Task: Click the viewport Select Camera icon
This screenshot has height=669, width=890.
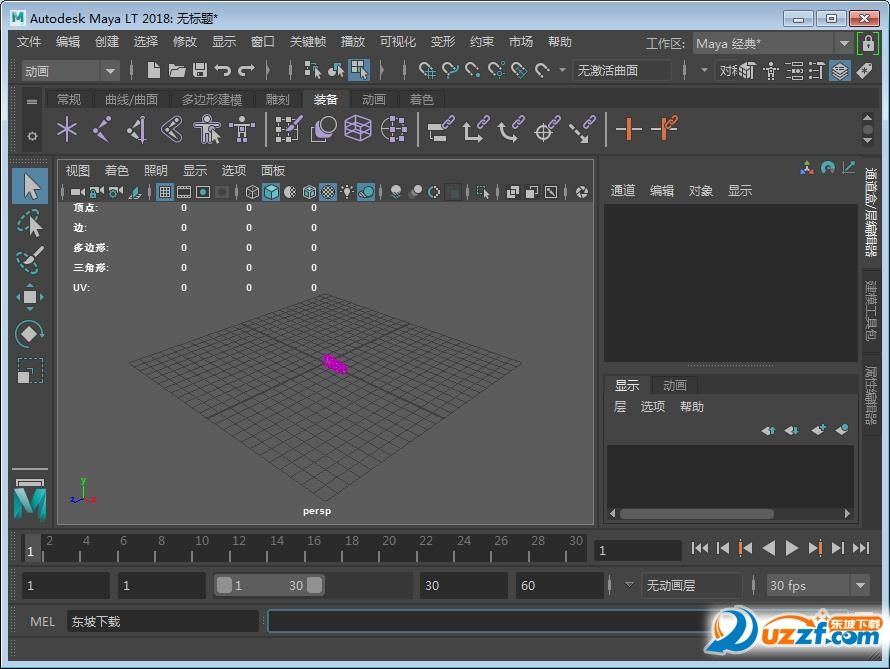Action: (78, 192)
